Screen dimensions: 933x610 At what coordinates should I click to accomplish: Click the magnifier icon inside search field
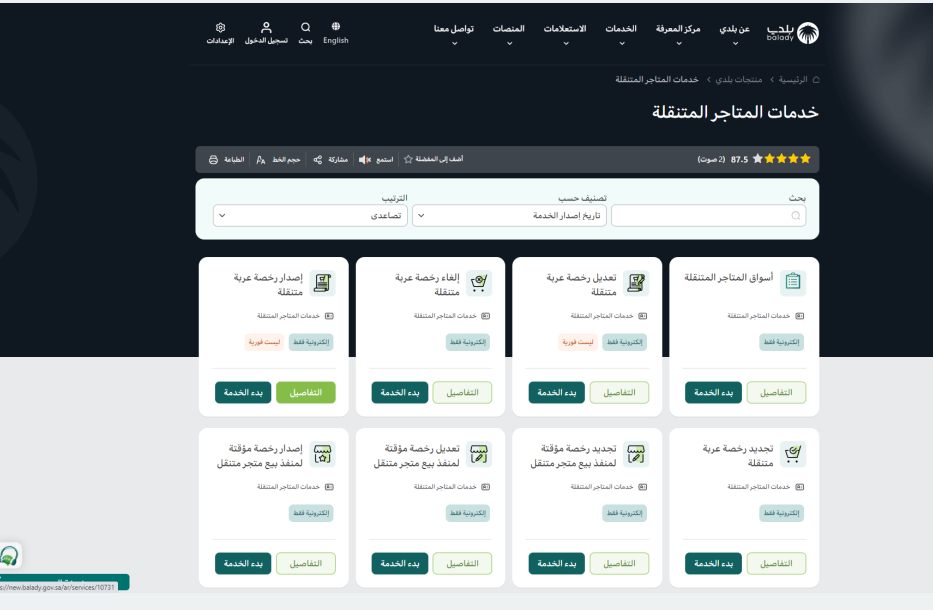coord(796,215)
